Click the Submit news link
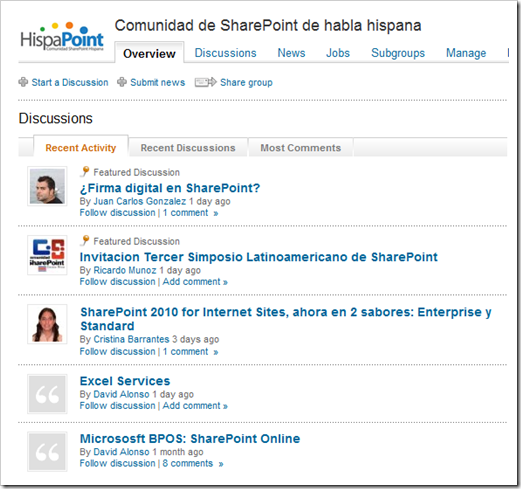The height and width of the screenshot is (489, 521). tap(157, 82)
